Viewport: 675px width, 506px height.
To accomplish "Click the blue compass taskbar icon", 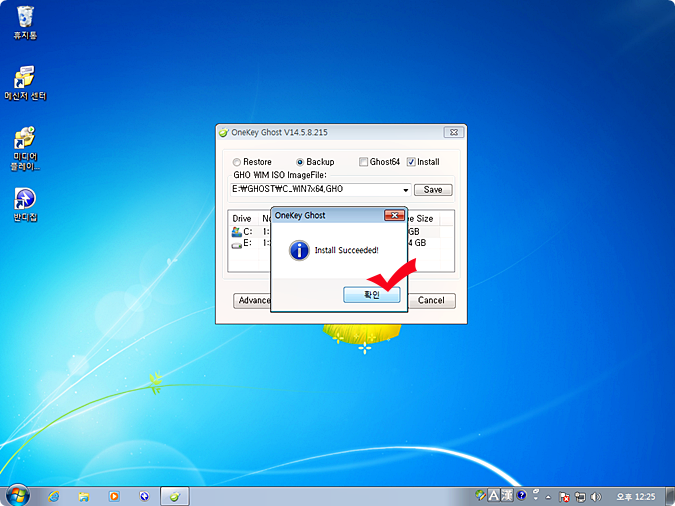I will [144, 497].
